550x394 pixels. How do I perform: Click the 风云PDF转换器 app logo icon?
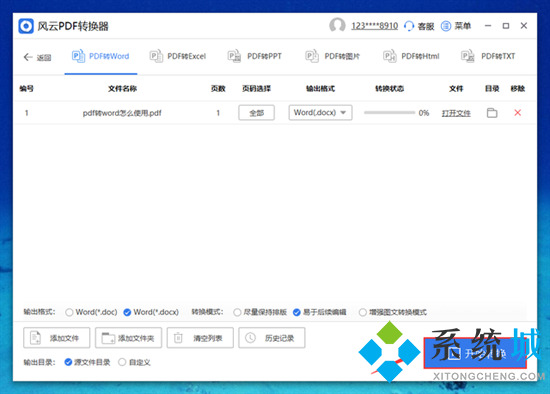(x=26, y=26)
